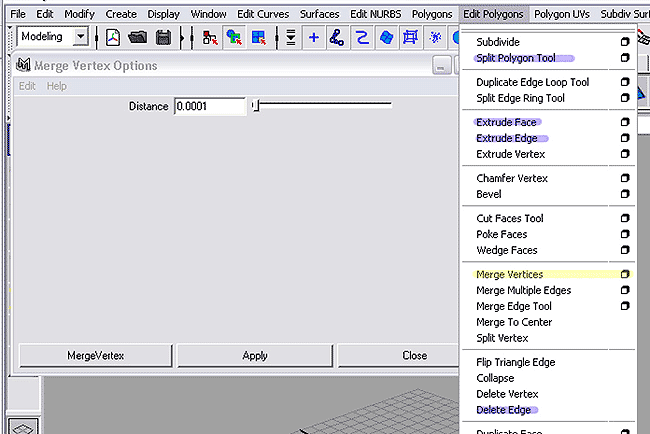This screenshot has height=434, width=650.
Task: Toggle the Surfaces selection mask icon
Action: click(386, 38)
